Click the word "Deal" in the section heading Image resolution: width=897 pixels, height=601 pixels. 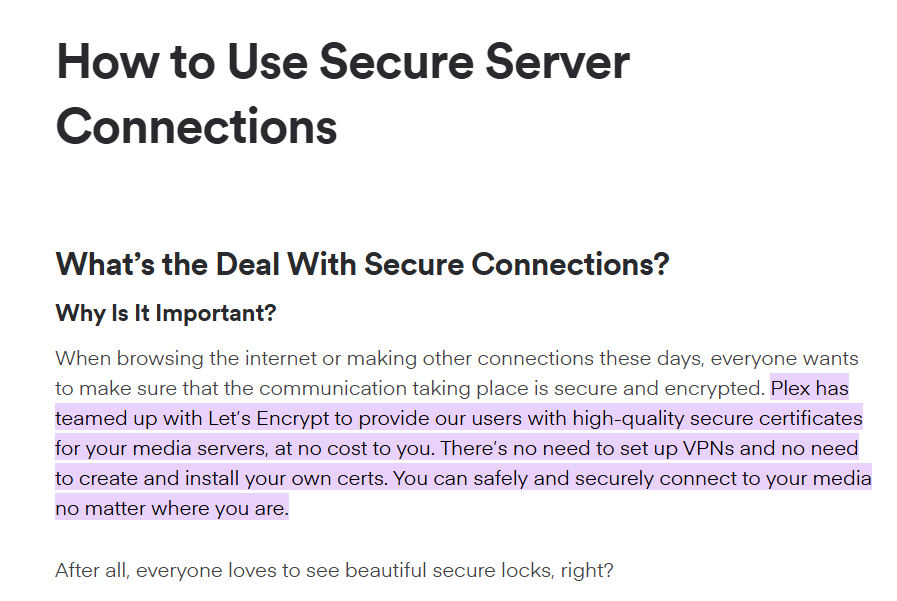click(248, 264)
